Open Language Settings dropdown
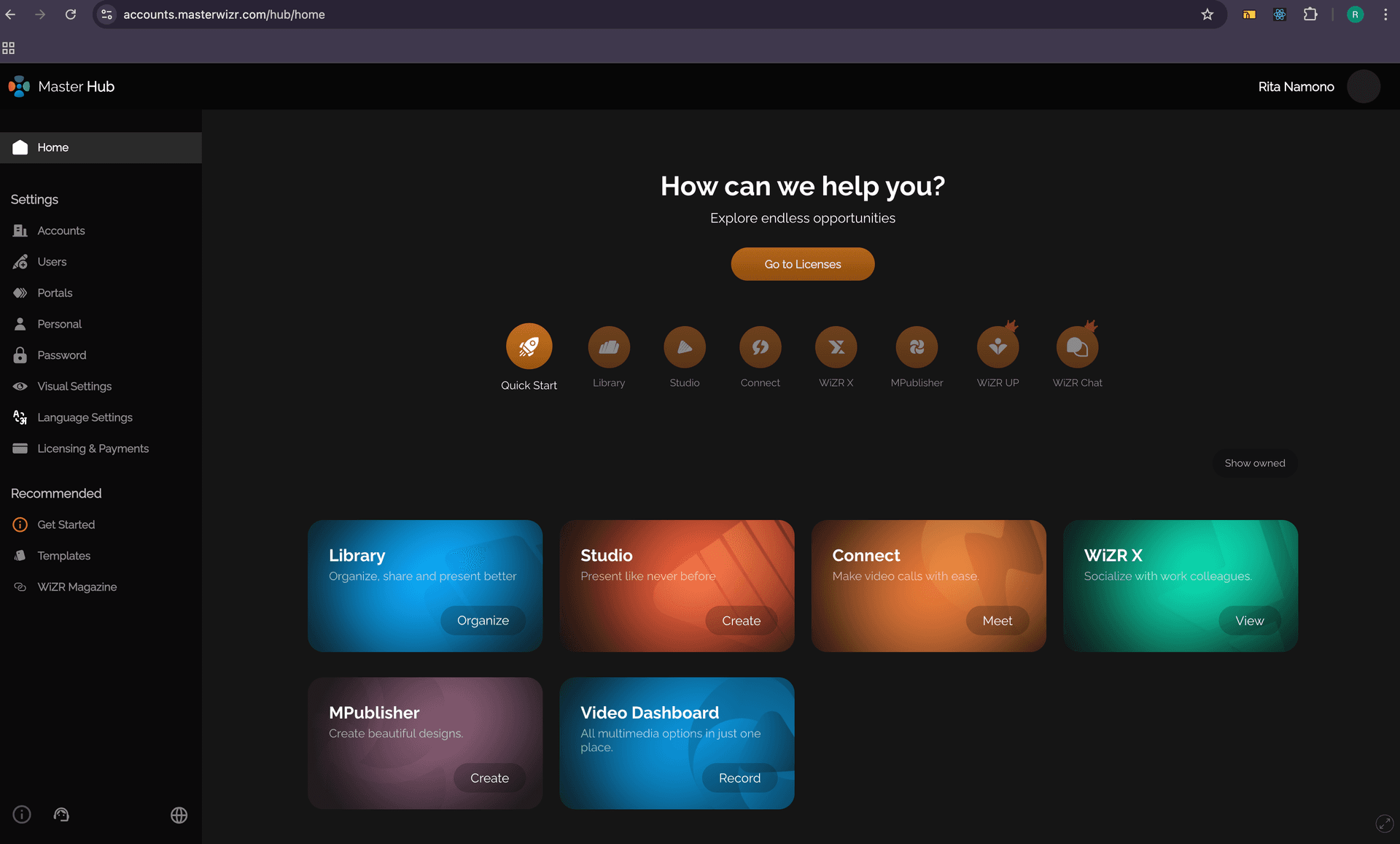Viewport: 1400px width, 844px height. tap(84, 417)
